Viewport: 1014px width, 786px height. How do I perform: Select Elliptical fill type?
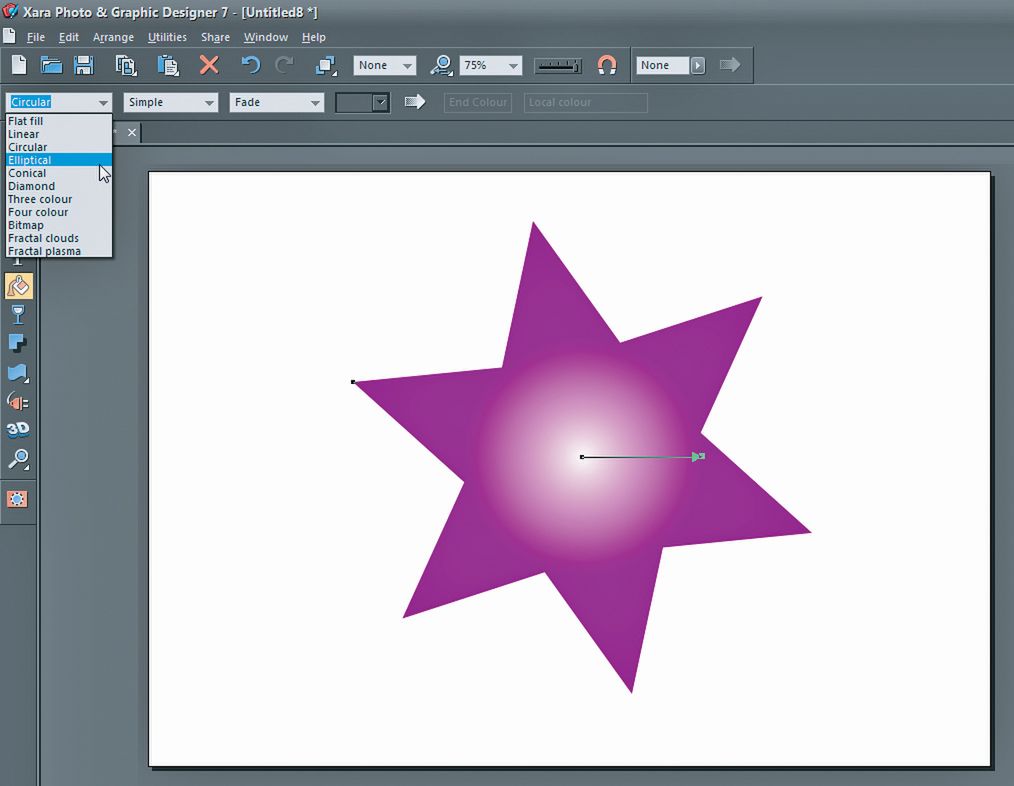tap(59, 160)
